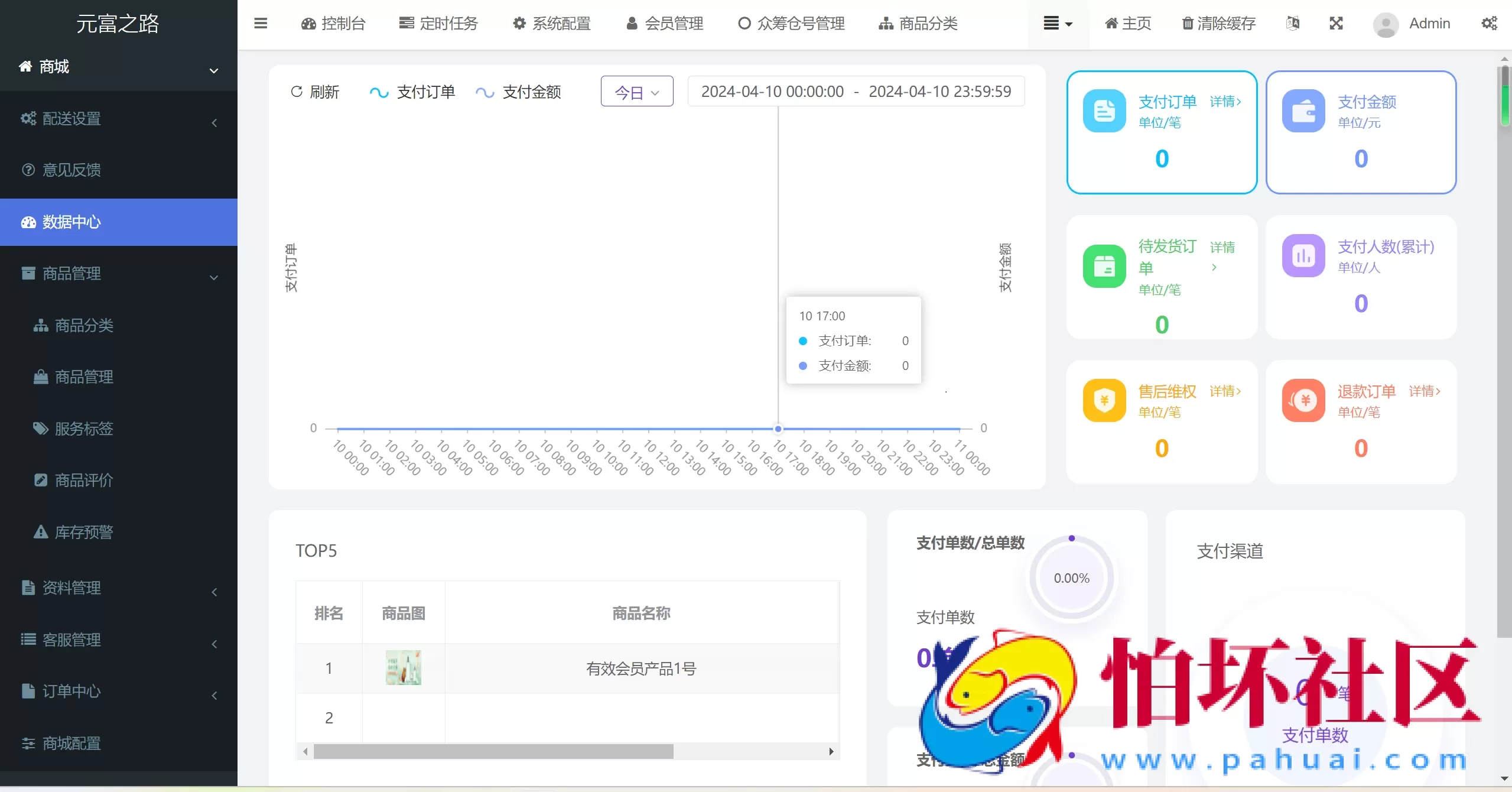Click the translation icon in top bar

coord(1293,24)
